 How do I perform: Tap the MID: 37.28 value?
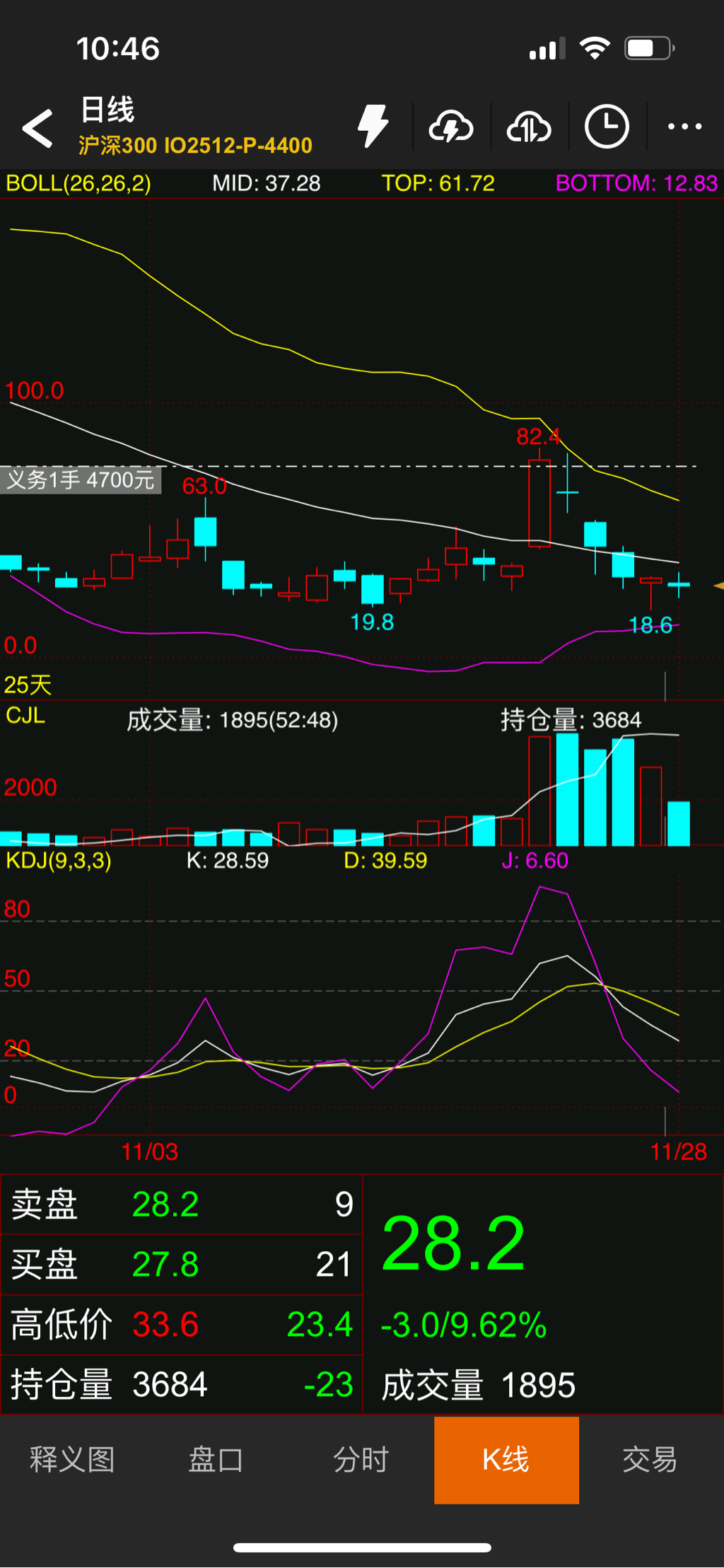click(x=267, y=184)
